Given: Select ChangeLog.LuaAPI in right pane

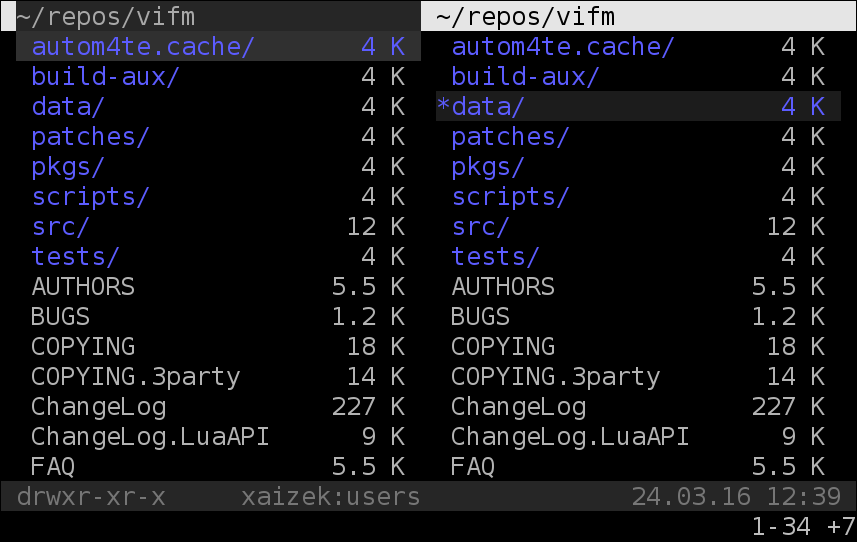Looking at the screenshot, I should pyautogui.click(x=638, y=437).
